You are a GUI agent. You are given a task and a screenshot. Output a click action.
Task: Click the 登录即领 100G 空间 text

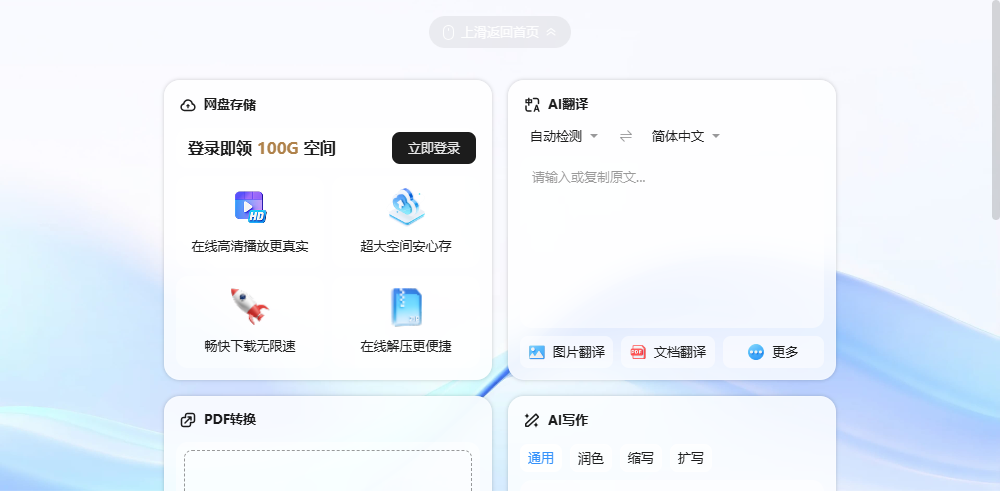[x=261, y=149]
